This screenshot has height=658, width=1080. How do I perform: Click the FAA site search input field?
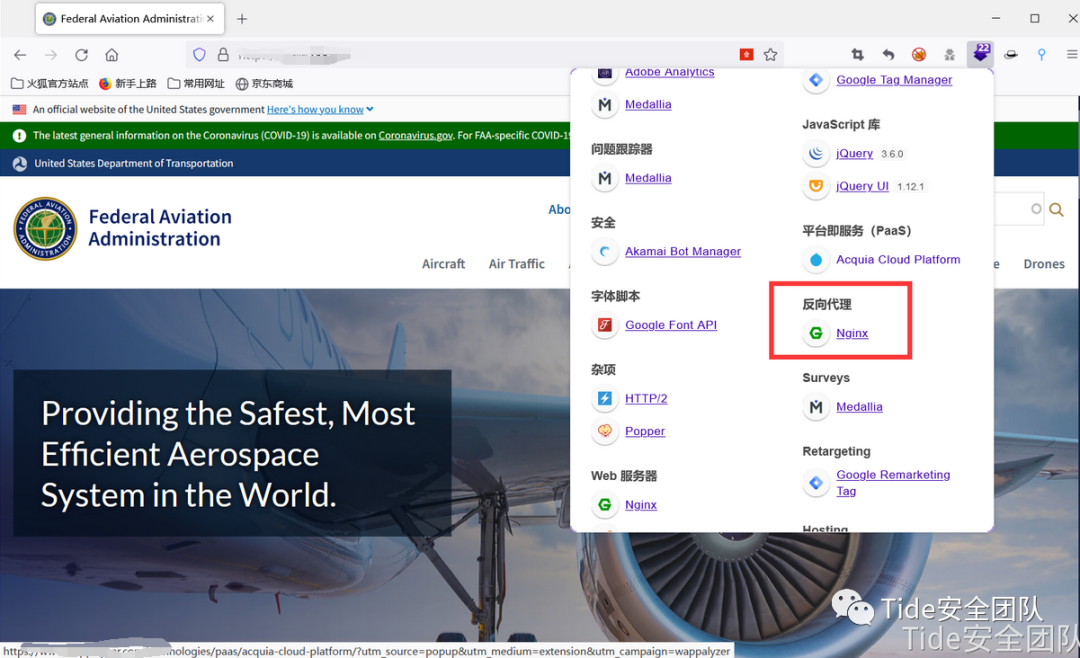click(x=1018, y=209)
